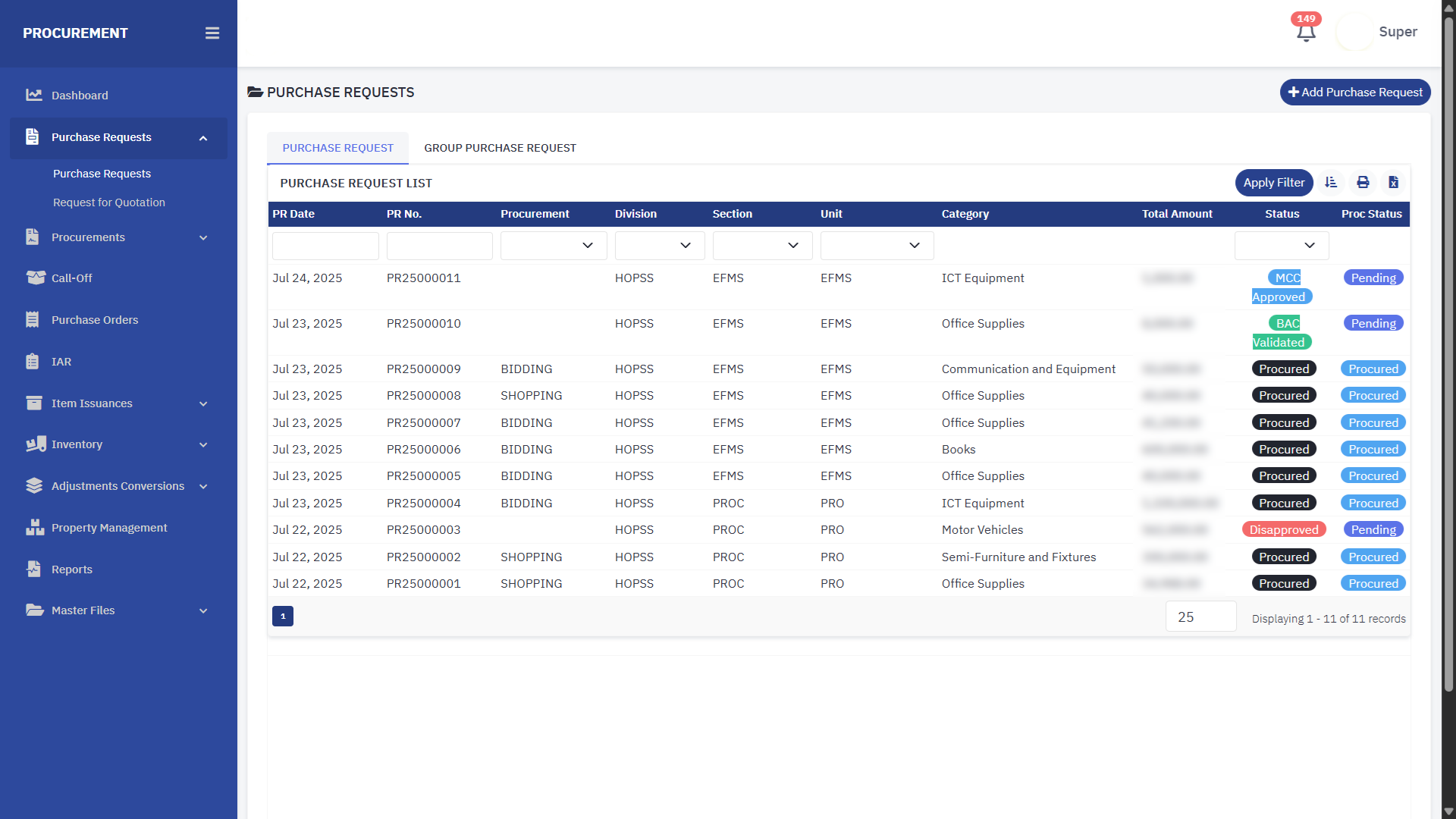Open IAR in the sidebar

(x=61, y=362)
